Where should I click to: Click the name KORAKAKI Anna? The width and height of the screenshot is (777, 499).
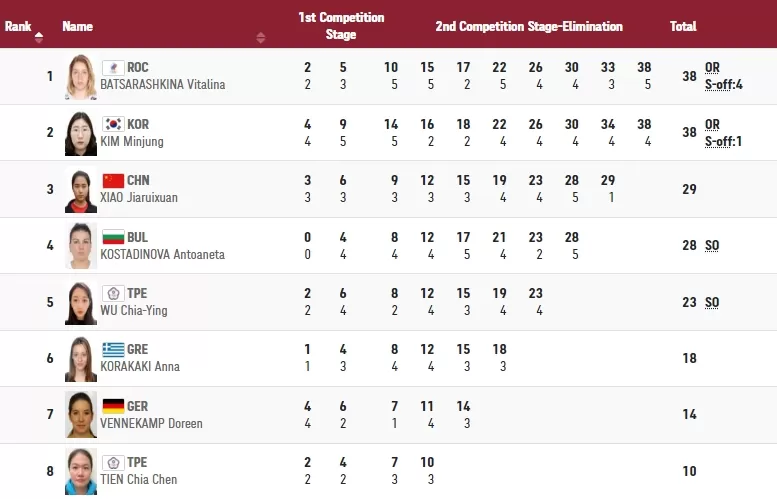coord(140,367)
